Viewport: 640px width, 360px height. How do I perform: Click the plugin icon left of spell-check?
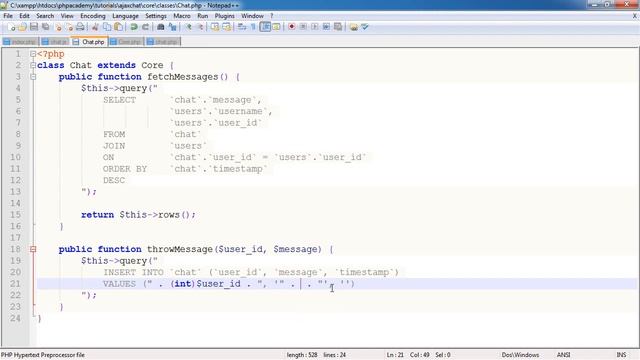(x=353, y=27)
